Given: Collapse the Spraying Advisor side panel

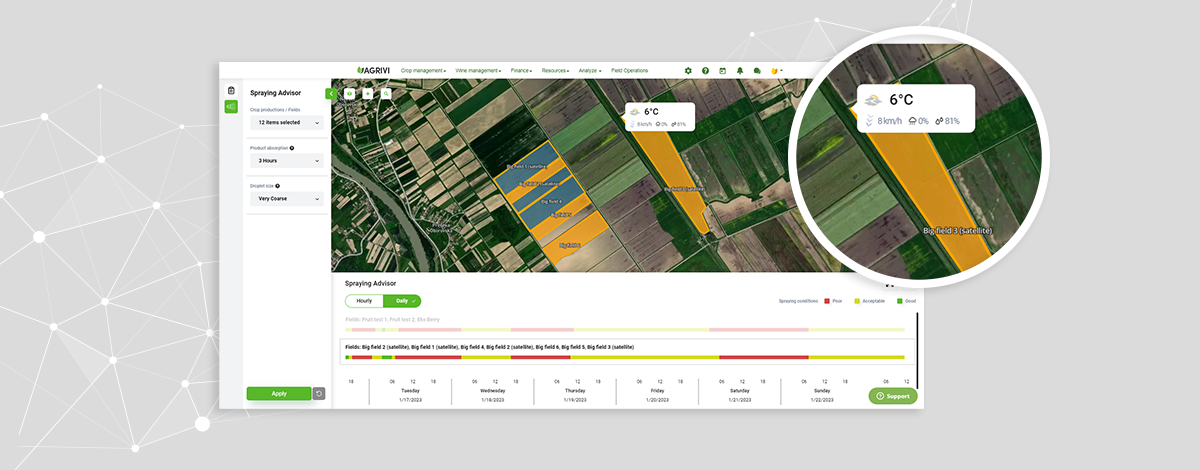Looking at the screenshot, I should pos(331,93).
